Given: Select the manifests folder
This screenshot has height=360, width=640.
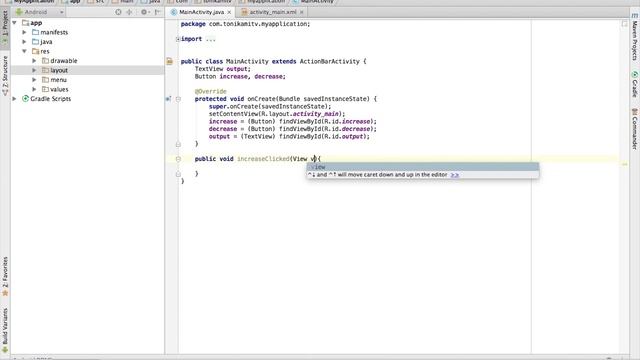Looking at the screenshot, I should coord(87,32).
